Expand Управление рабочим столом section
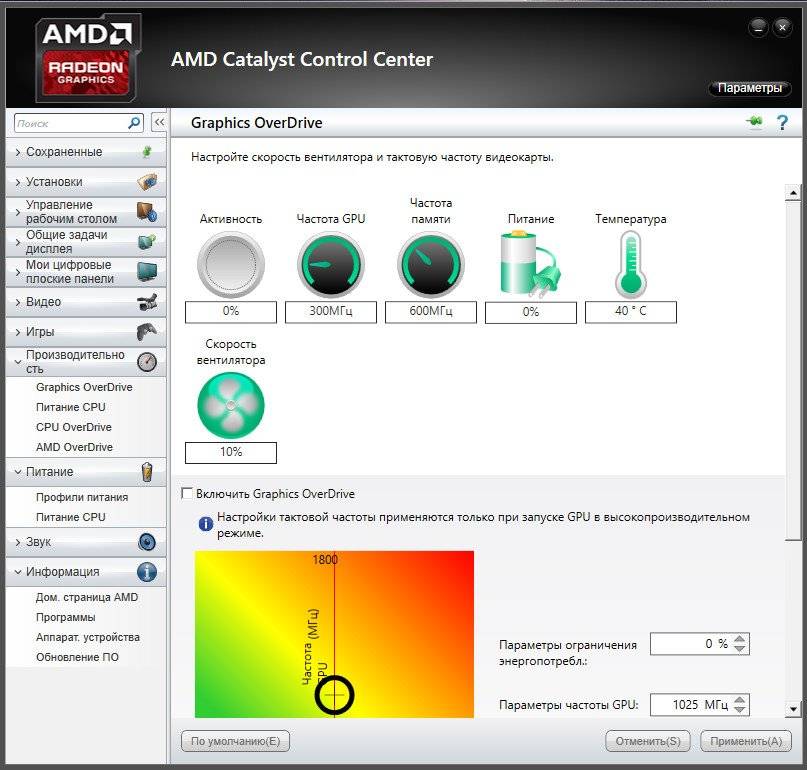This screenshot has height=770, width=807. click(18, 212)
